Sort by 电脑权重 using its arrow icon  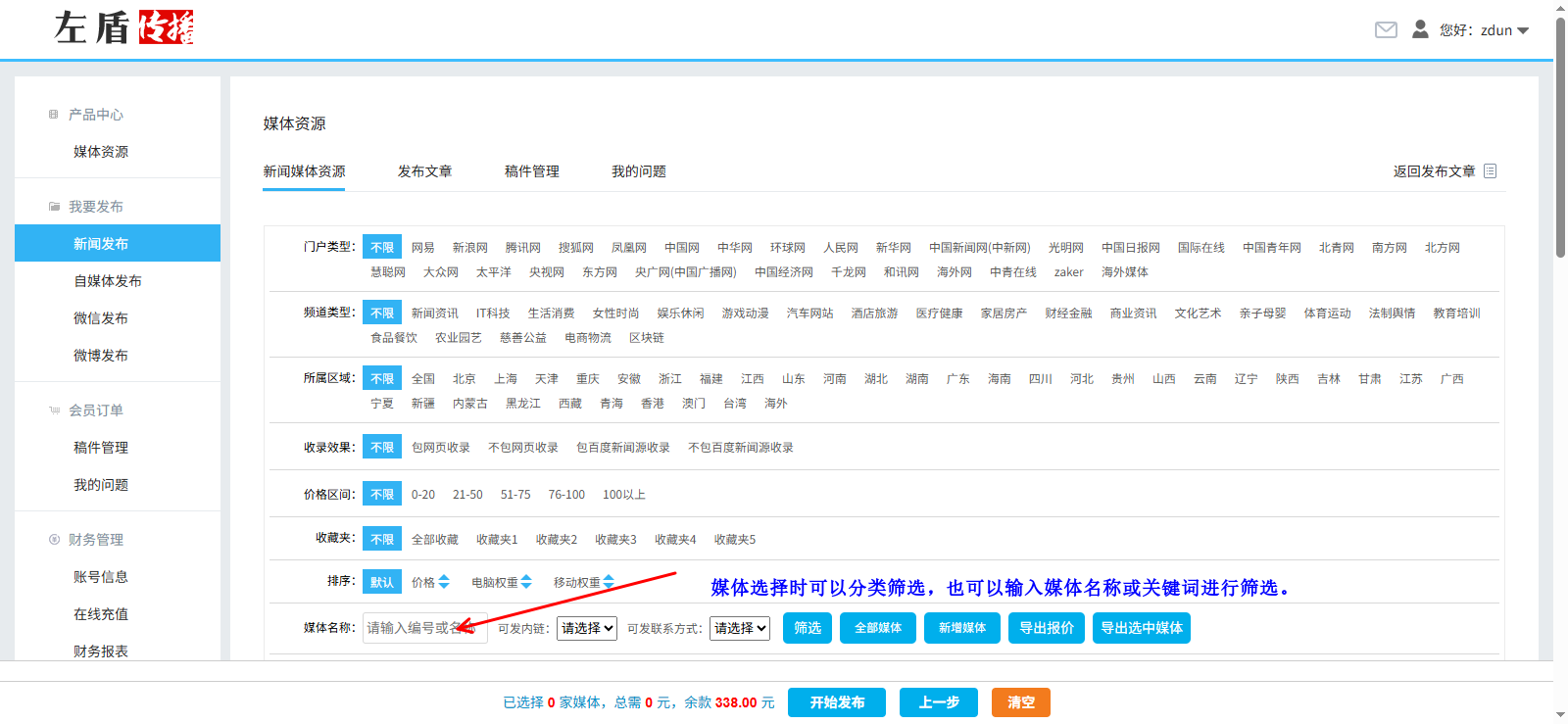[x=526, y=582]
